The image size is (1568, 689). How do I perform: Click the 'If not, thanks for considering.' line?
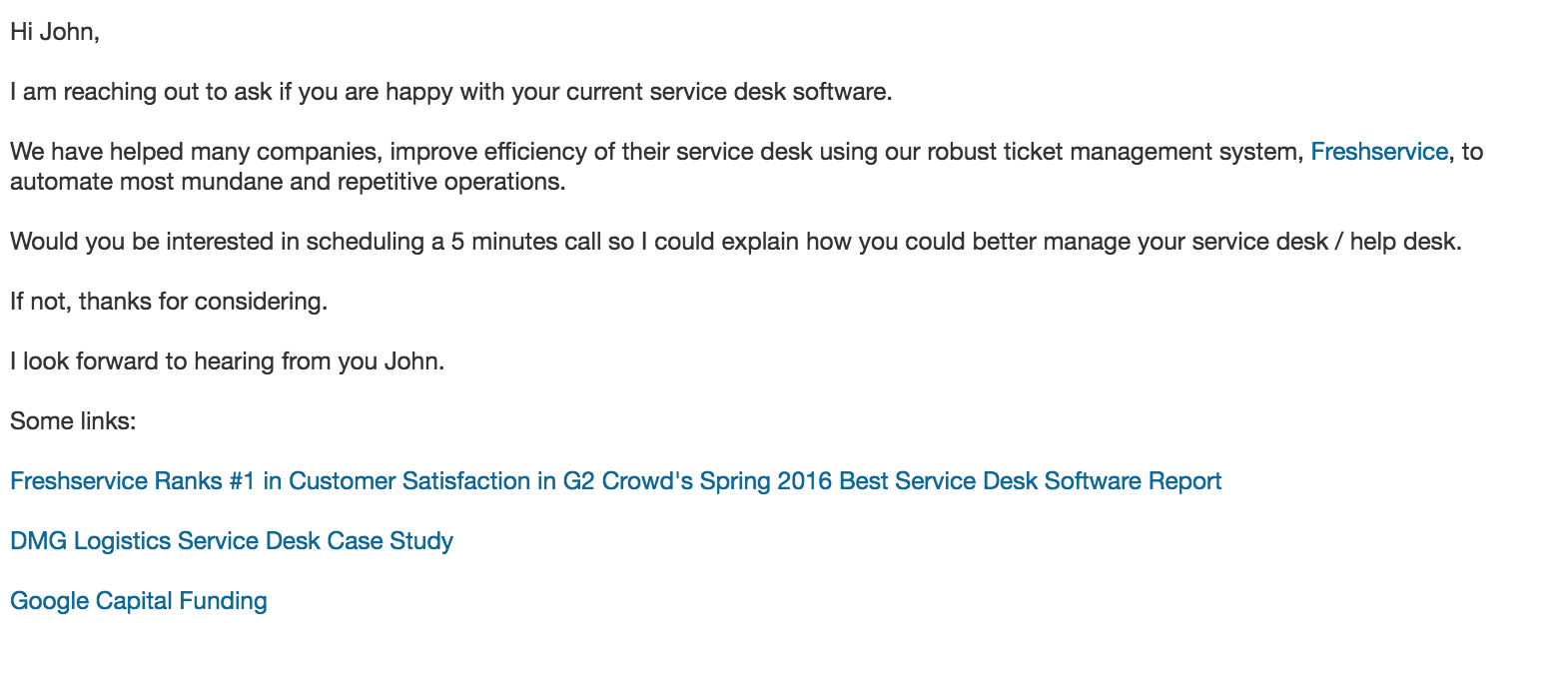tap(168, 302)
